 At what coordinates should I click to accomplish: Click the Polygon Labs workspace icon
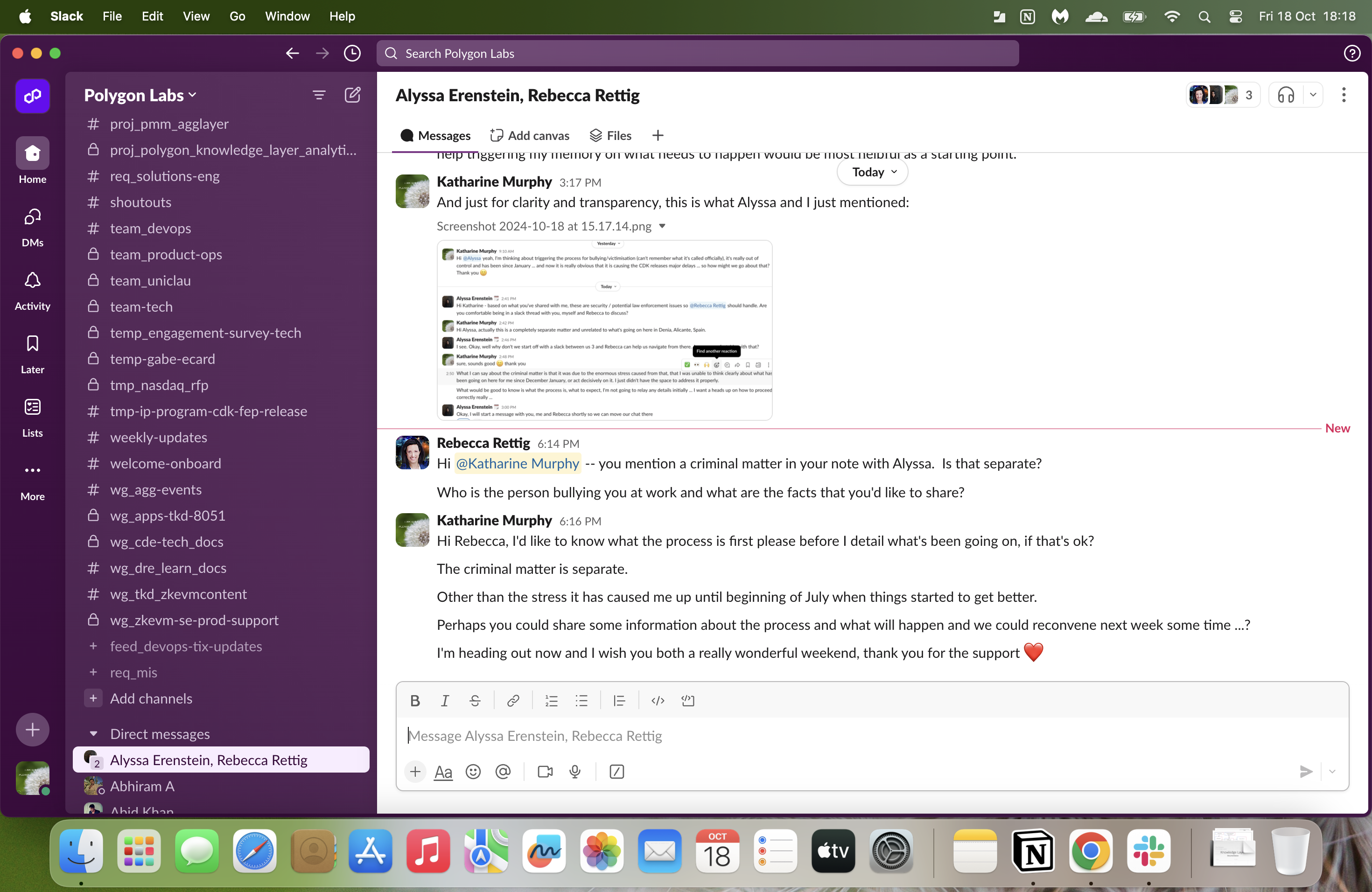pos(32,96)
